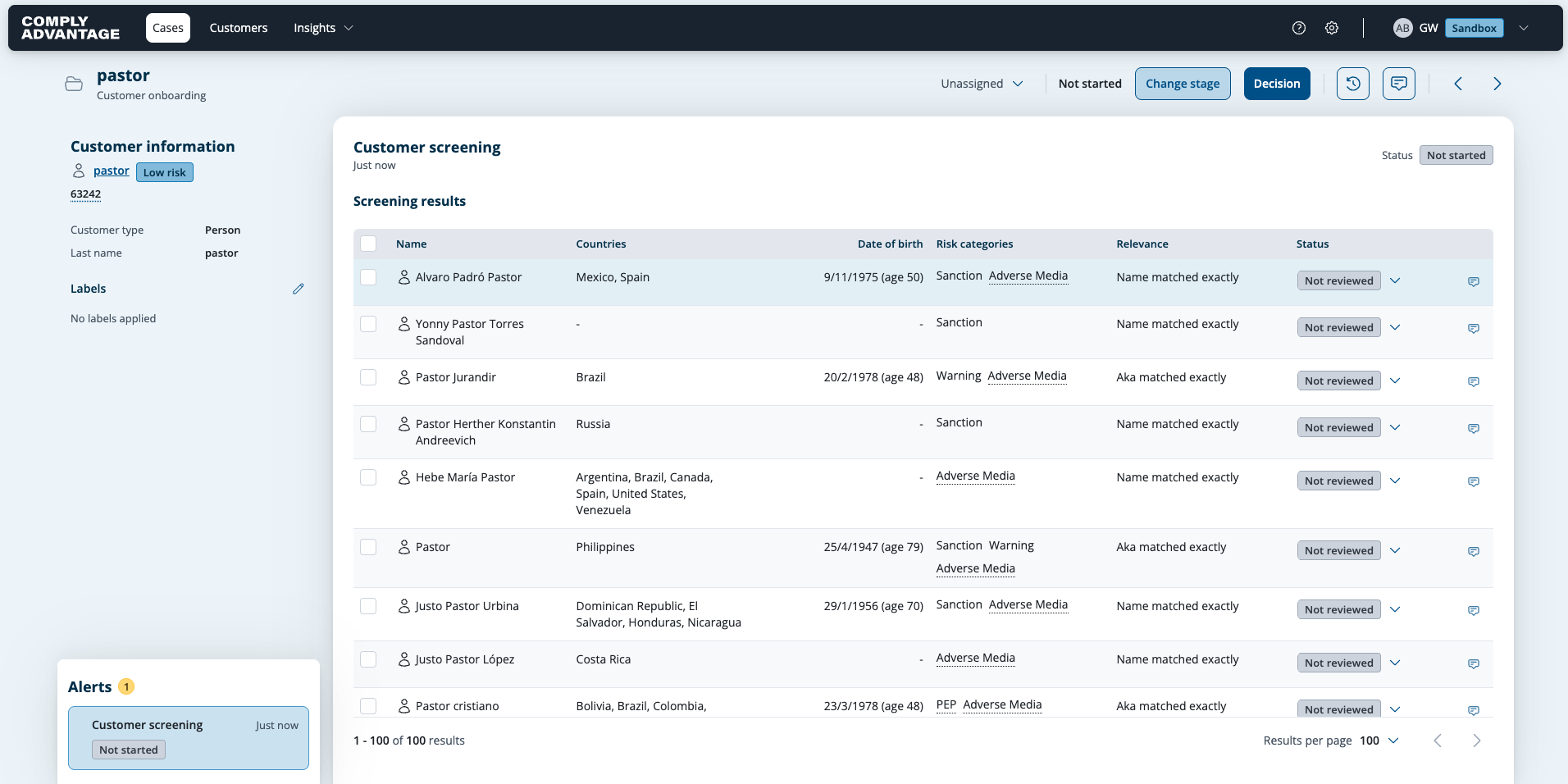This screenshot has height=784, width=1568.
Task: Open the Customers tab
Action: [x=239, y=28]
